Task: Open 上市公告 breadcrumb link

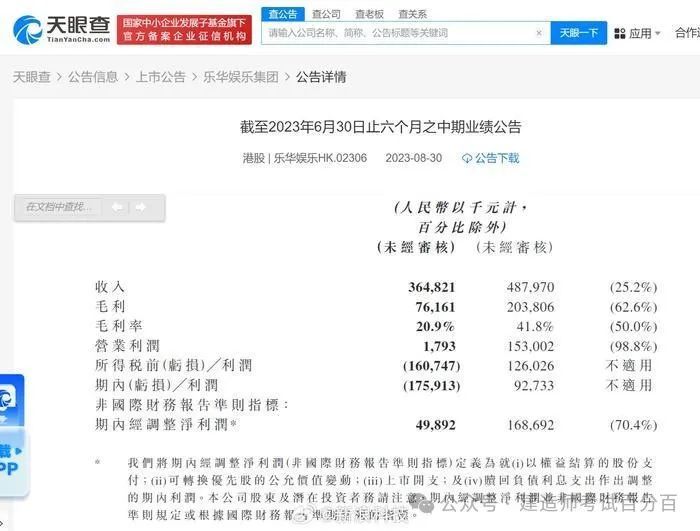Action: [x=160, y=77]
